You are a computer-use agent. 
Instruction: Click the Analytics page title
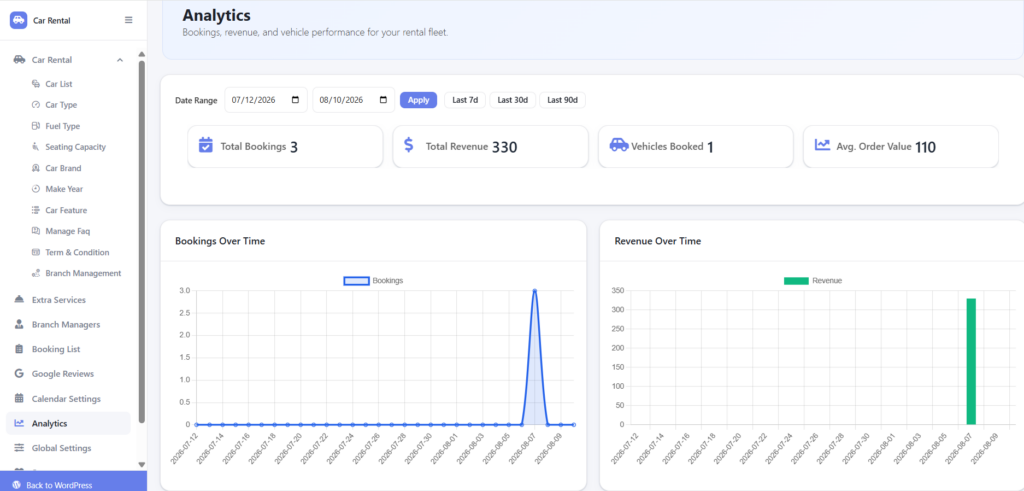coord(216,15)
